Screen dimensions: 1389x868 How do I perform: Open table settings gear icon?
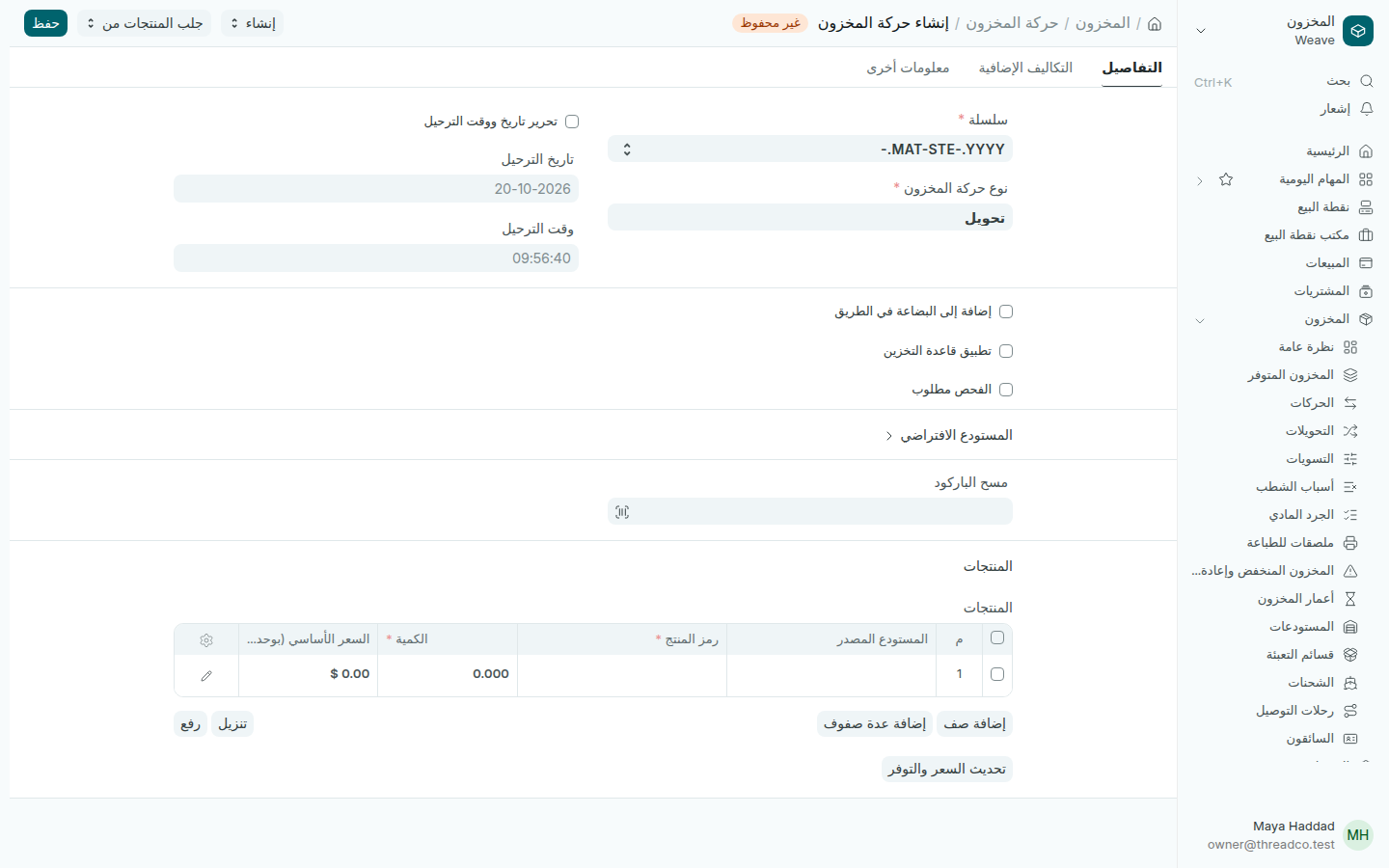[x=206, y=640]
